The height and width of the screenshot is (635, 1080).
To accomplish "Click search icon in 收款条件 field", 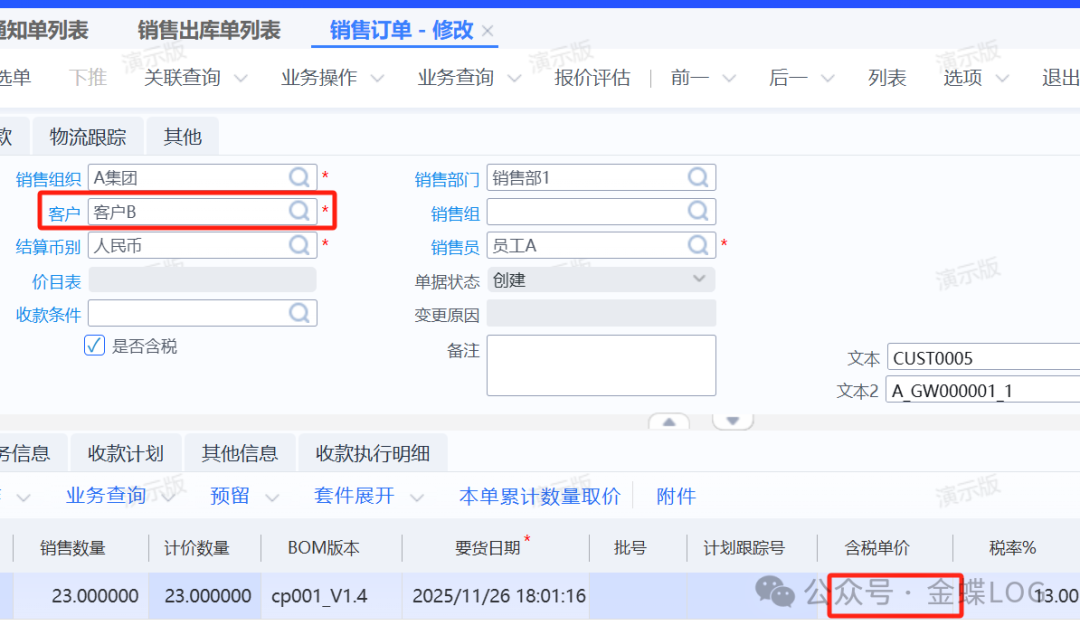I will 299,313.
